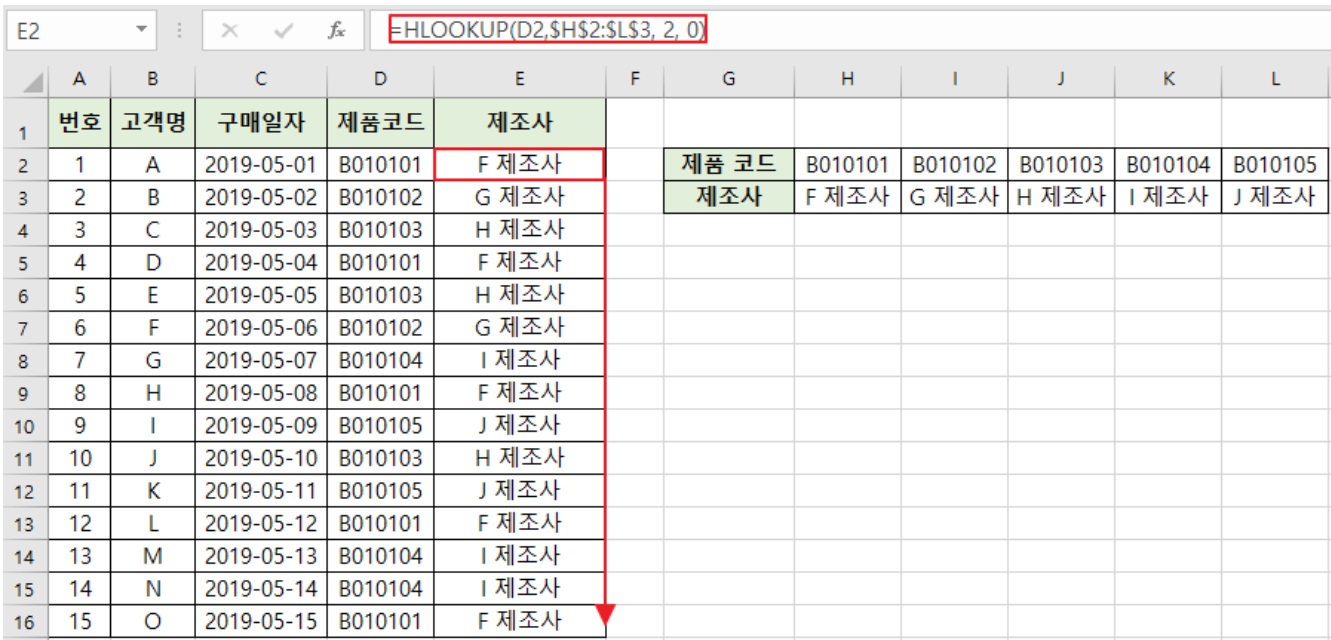Click the date cell 2019-05-10

261,458
